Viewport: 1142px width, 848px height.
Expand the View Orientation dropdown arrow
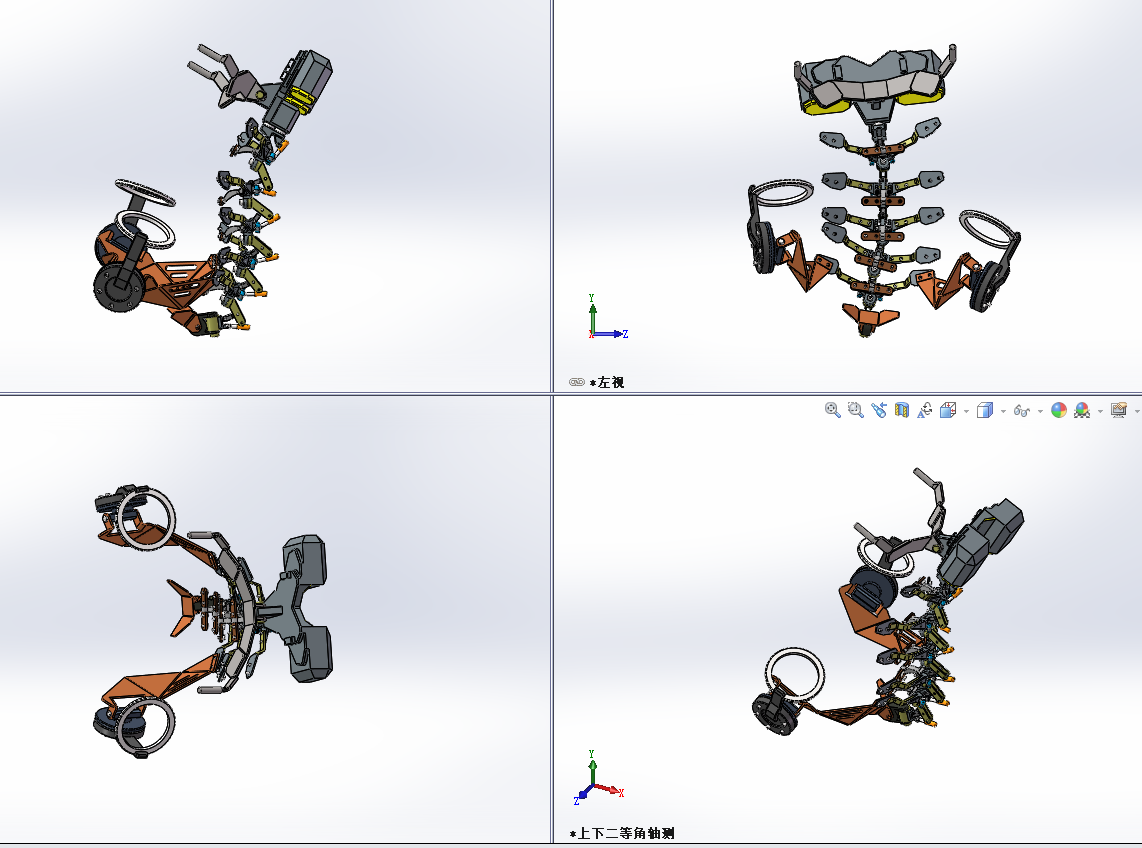click(x=966, y=412)
